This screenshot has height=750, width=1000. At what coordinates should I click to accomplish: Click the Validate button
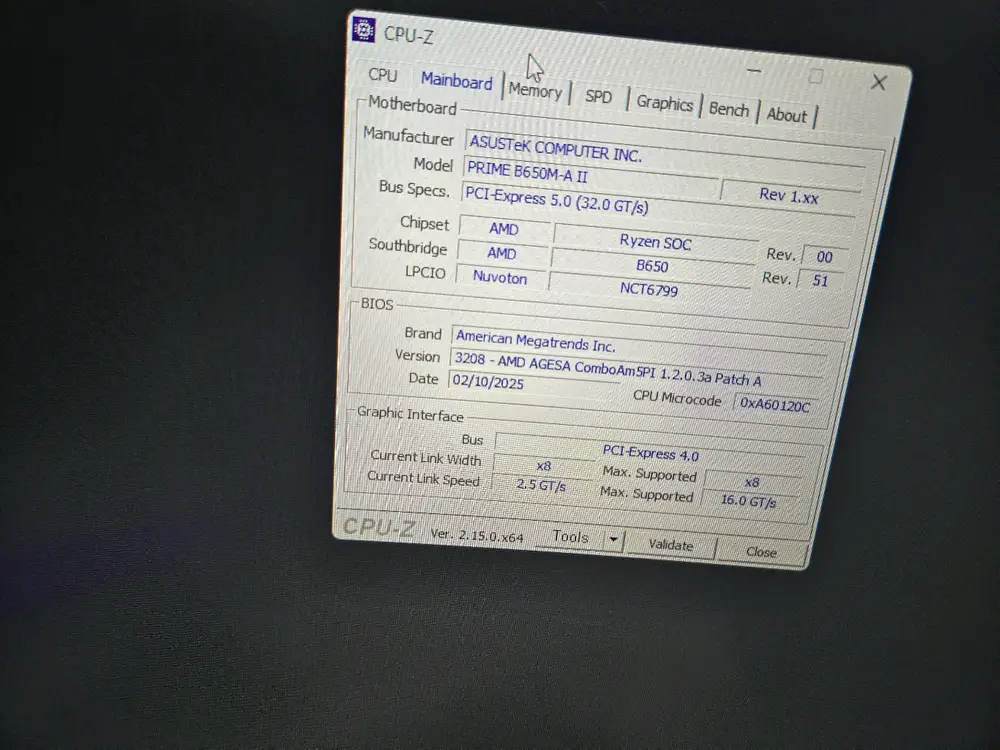coord(670,545)
